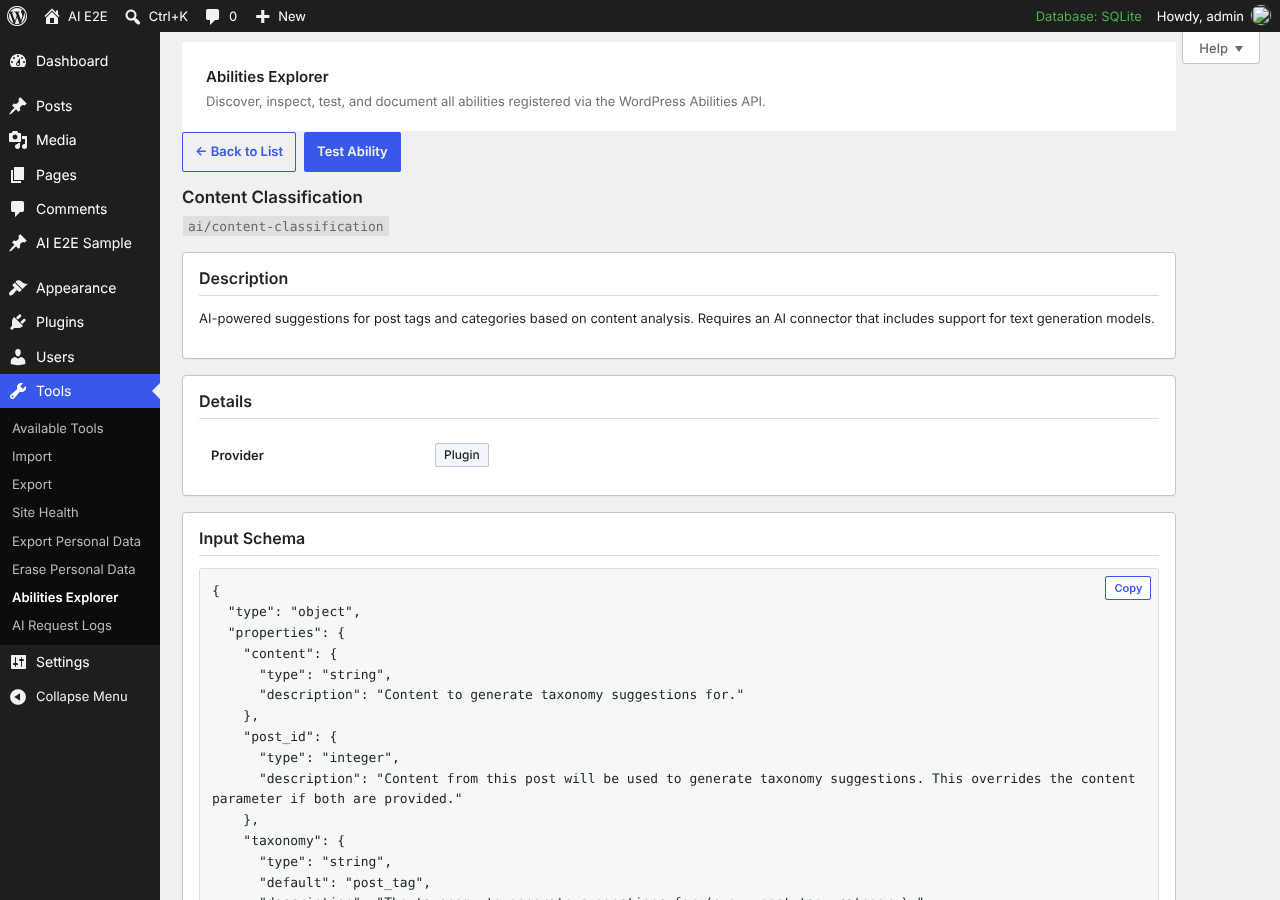Screen dimensions: 1280x900
Task: Click the plus New content icon
Action: pyautogui.click(x=262, y=17)
